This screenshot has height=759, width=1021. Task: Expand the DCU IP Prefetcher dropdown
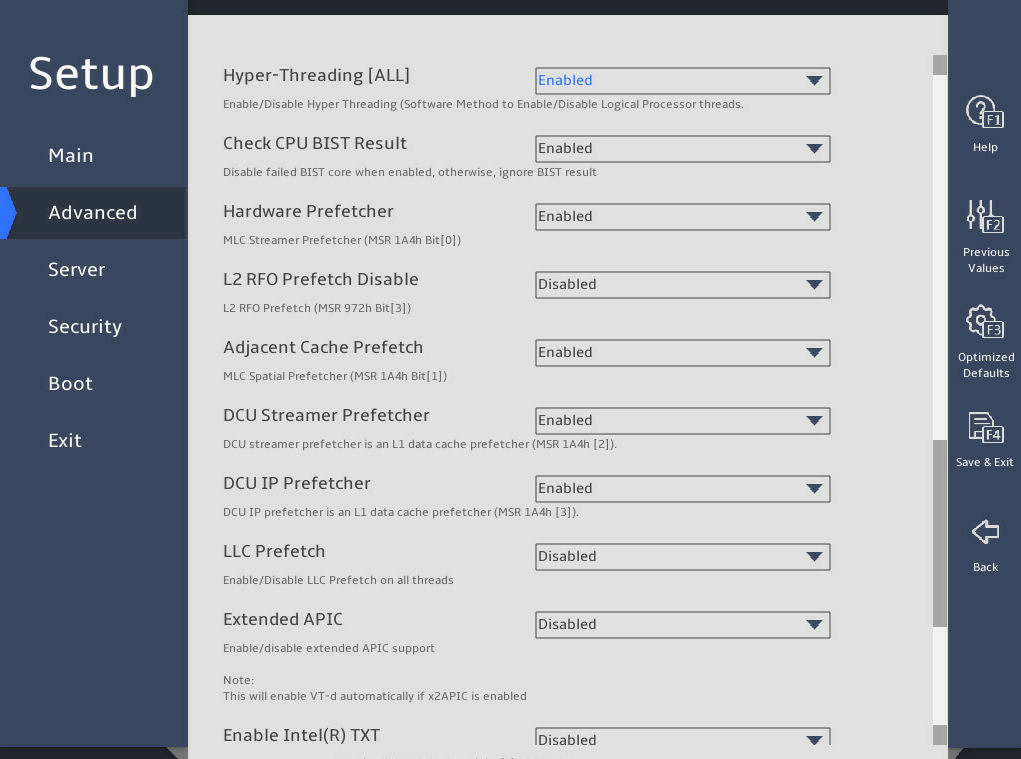(682, 489)
